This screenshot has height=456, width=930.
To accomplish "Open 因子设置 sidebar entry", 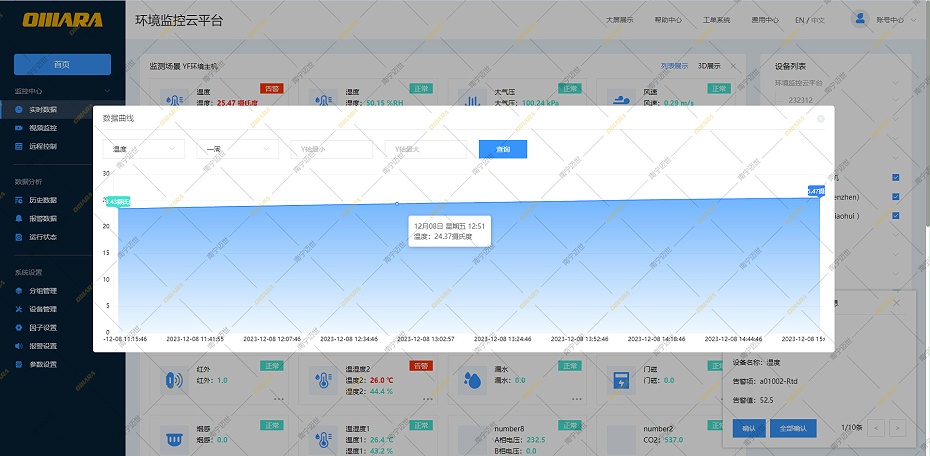I will coord(42,327).
